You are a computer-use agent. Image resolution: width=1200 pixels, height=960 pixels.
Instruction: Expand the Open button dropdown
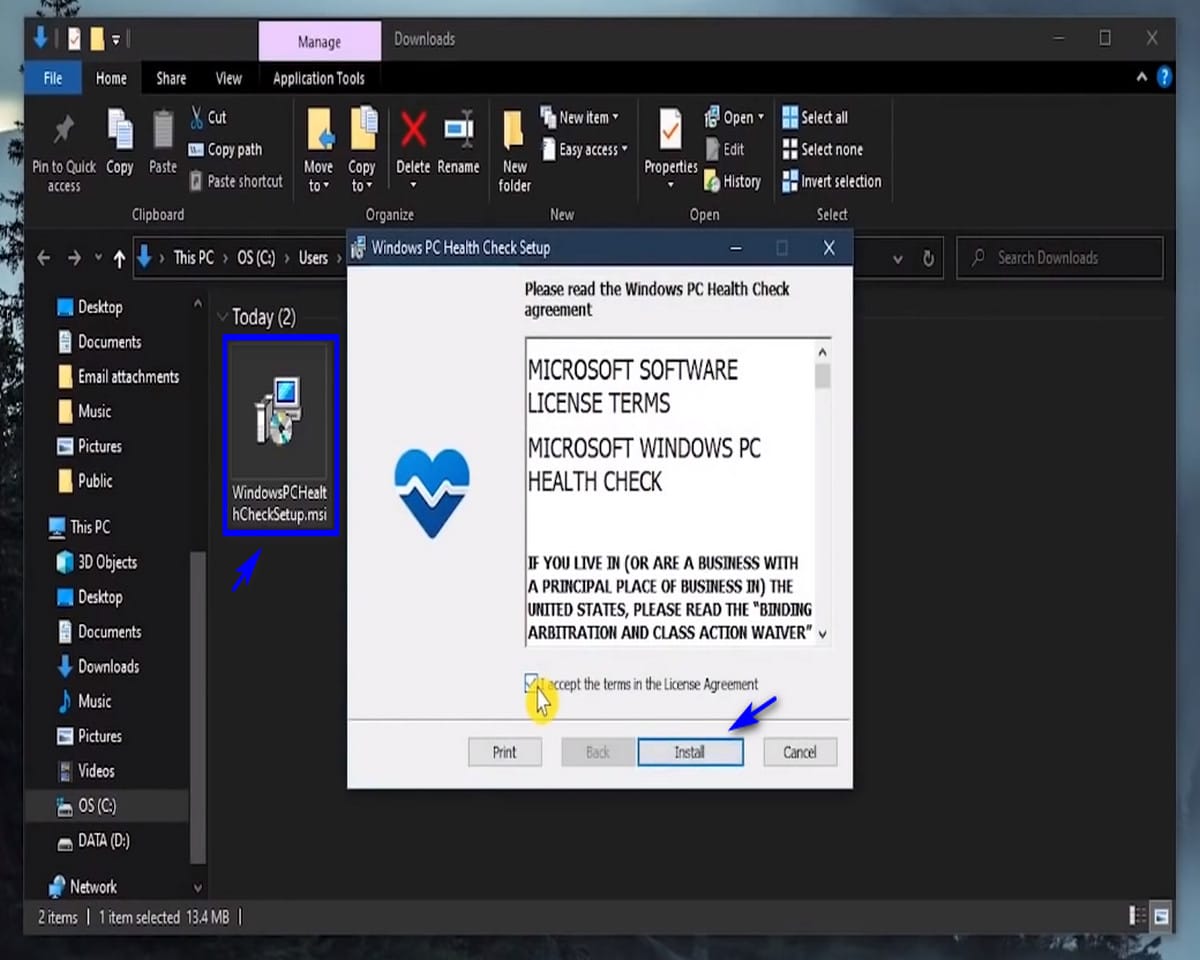761,117
